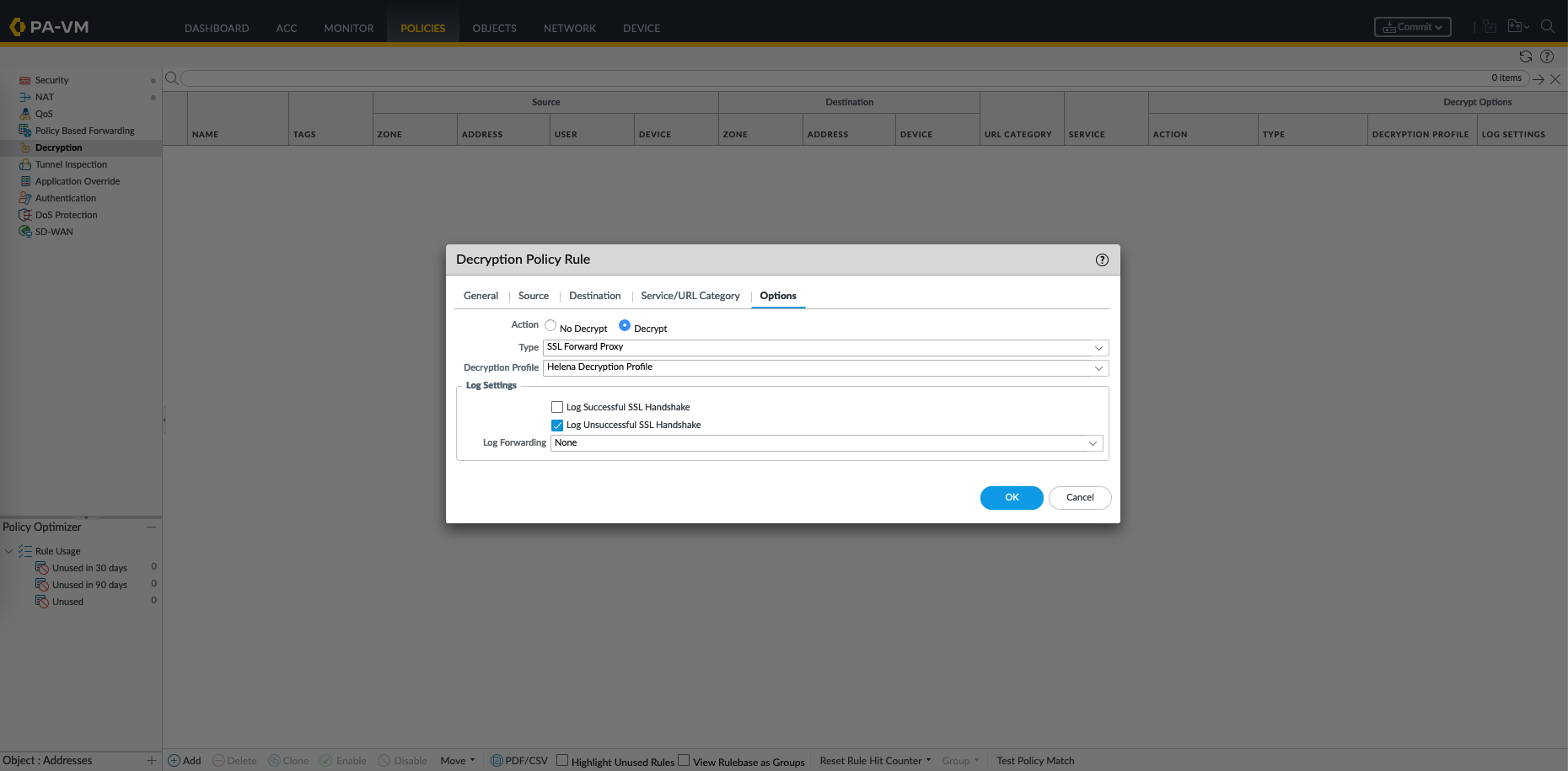Screen dimensions: 1568x771
Task: Expand the Log Forwarding dropdown
Action: pyautogui.click(x=826, y=443)
